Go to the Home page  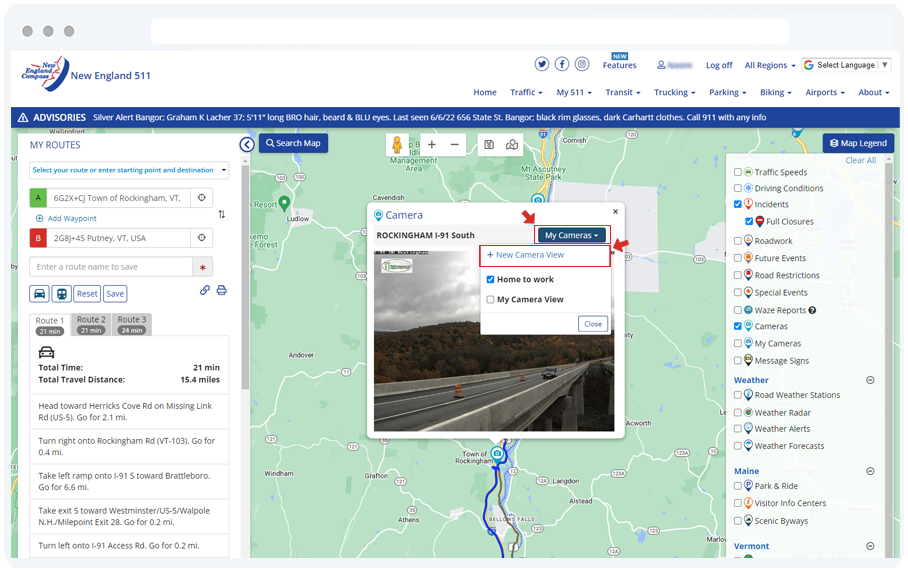tap(485, 92)
